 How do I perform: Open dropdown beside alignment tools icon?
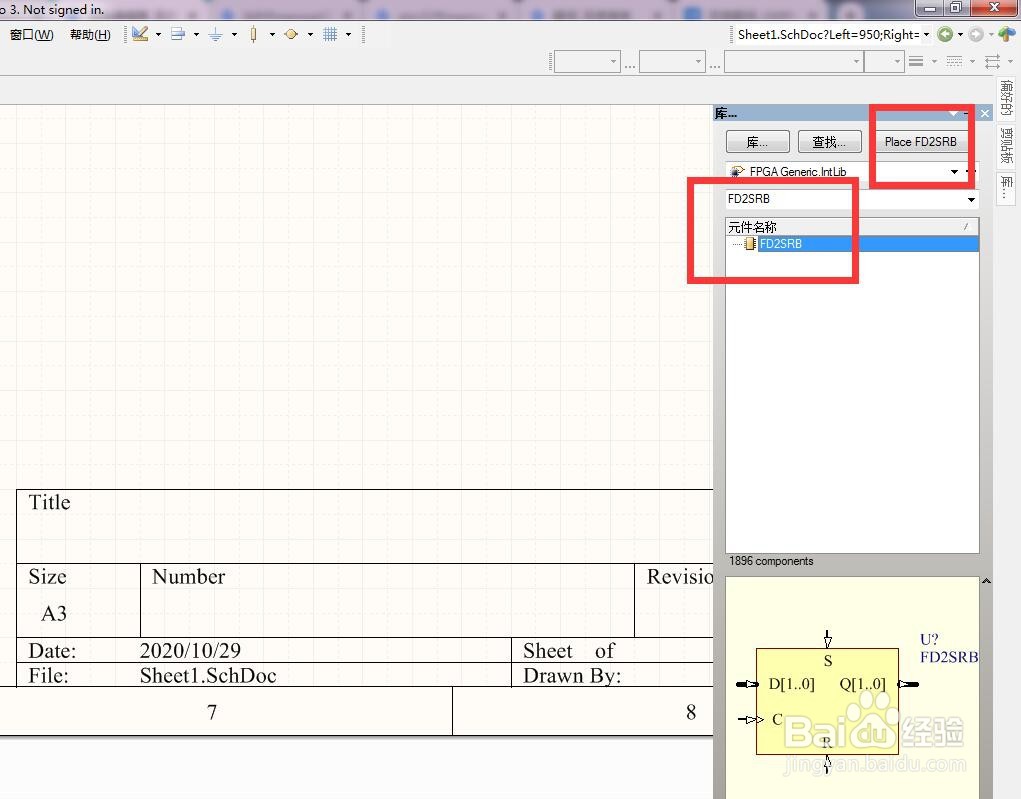(x=196, y=35)
